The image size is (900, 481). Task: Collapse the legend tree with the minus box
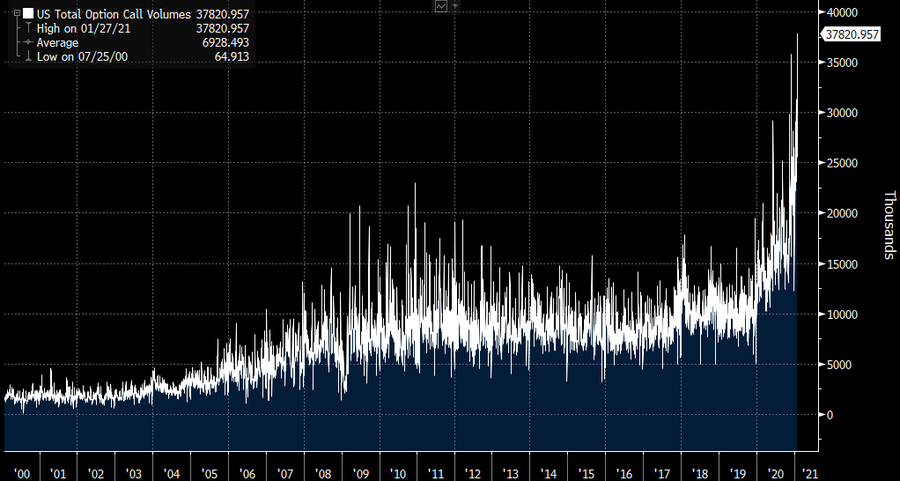(17, 14)
